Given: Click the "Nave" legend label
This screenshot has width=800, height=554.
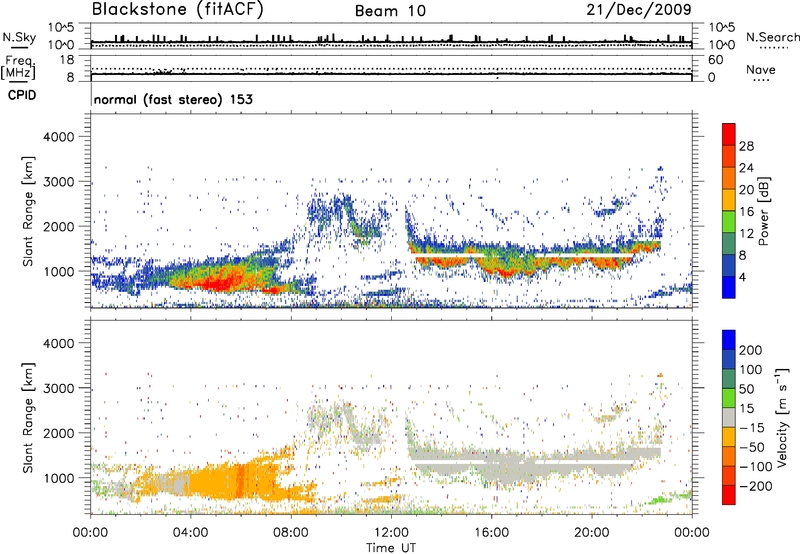Looking at the screenshot, I should click(x=761, y=69).
